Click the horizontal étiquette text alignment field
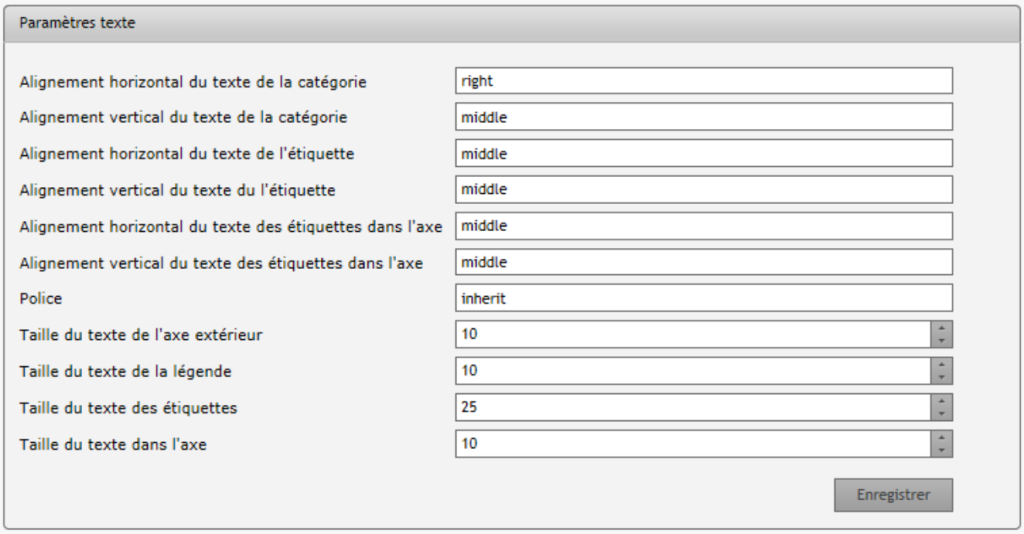Screen dimensions: 1024x534 703,153
